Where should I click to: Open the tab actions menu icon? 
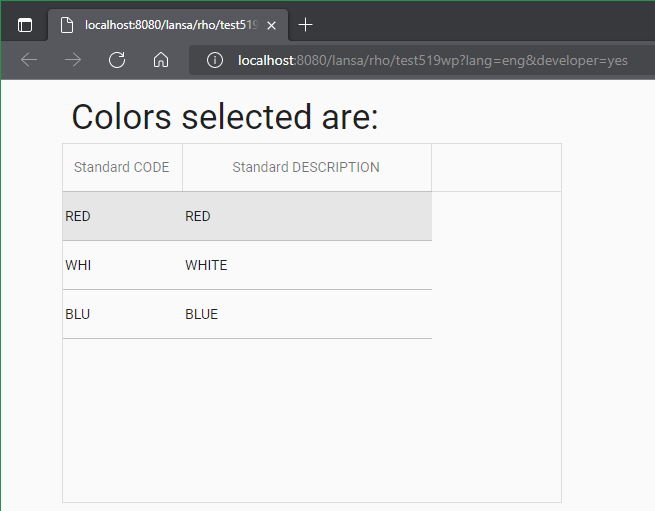(25, 25)
